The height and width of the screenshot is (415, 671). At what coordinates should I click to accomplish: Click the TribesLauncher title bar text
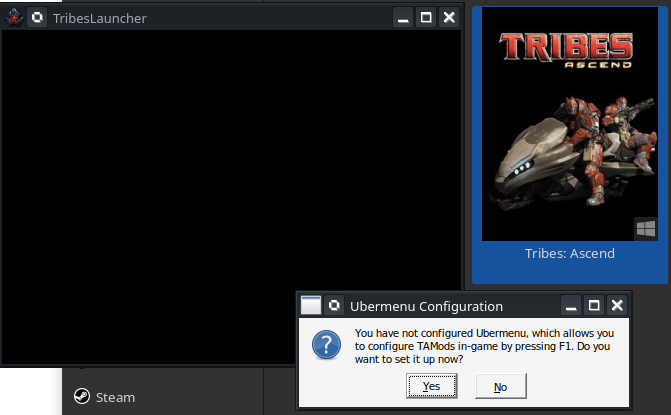point(100,18)
